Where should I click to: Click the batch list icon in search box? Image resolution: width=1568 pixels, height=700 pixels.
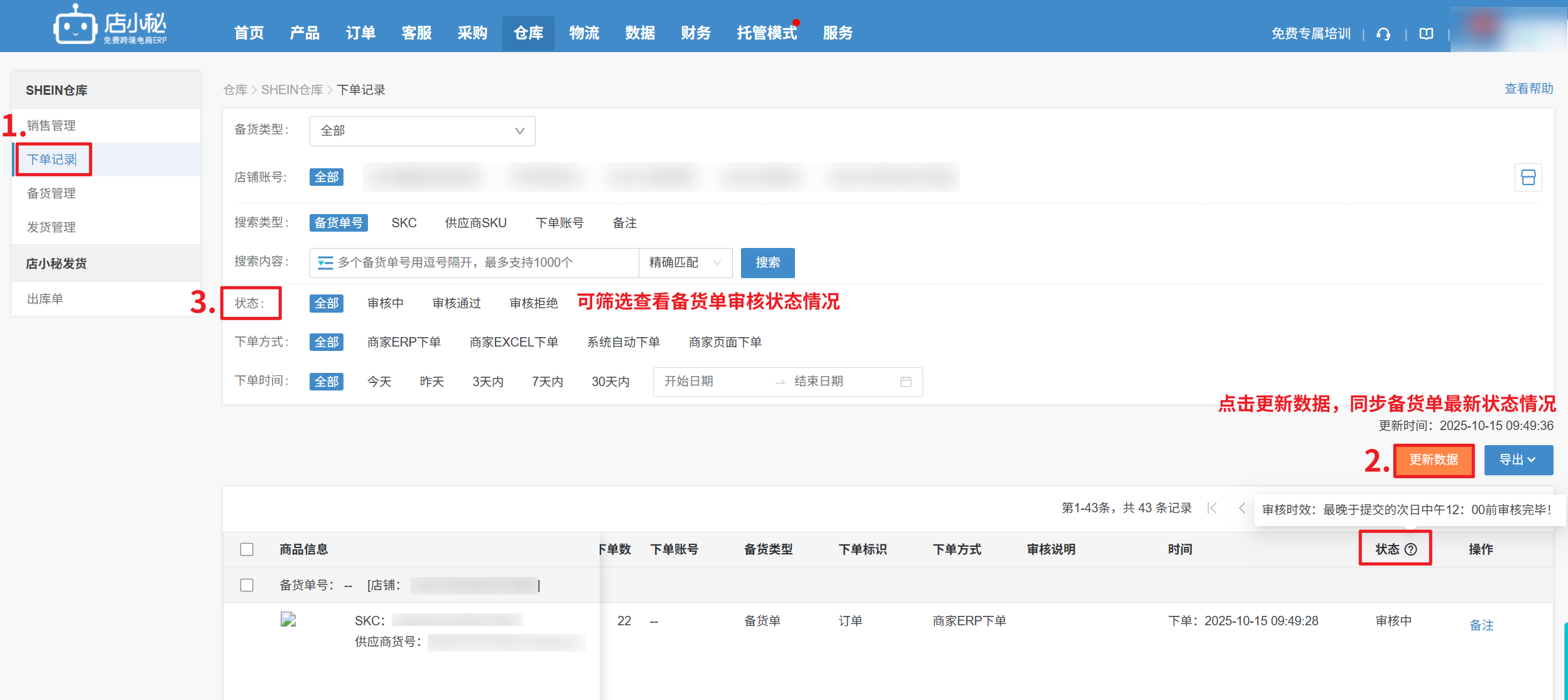point(325,262)
